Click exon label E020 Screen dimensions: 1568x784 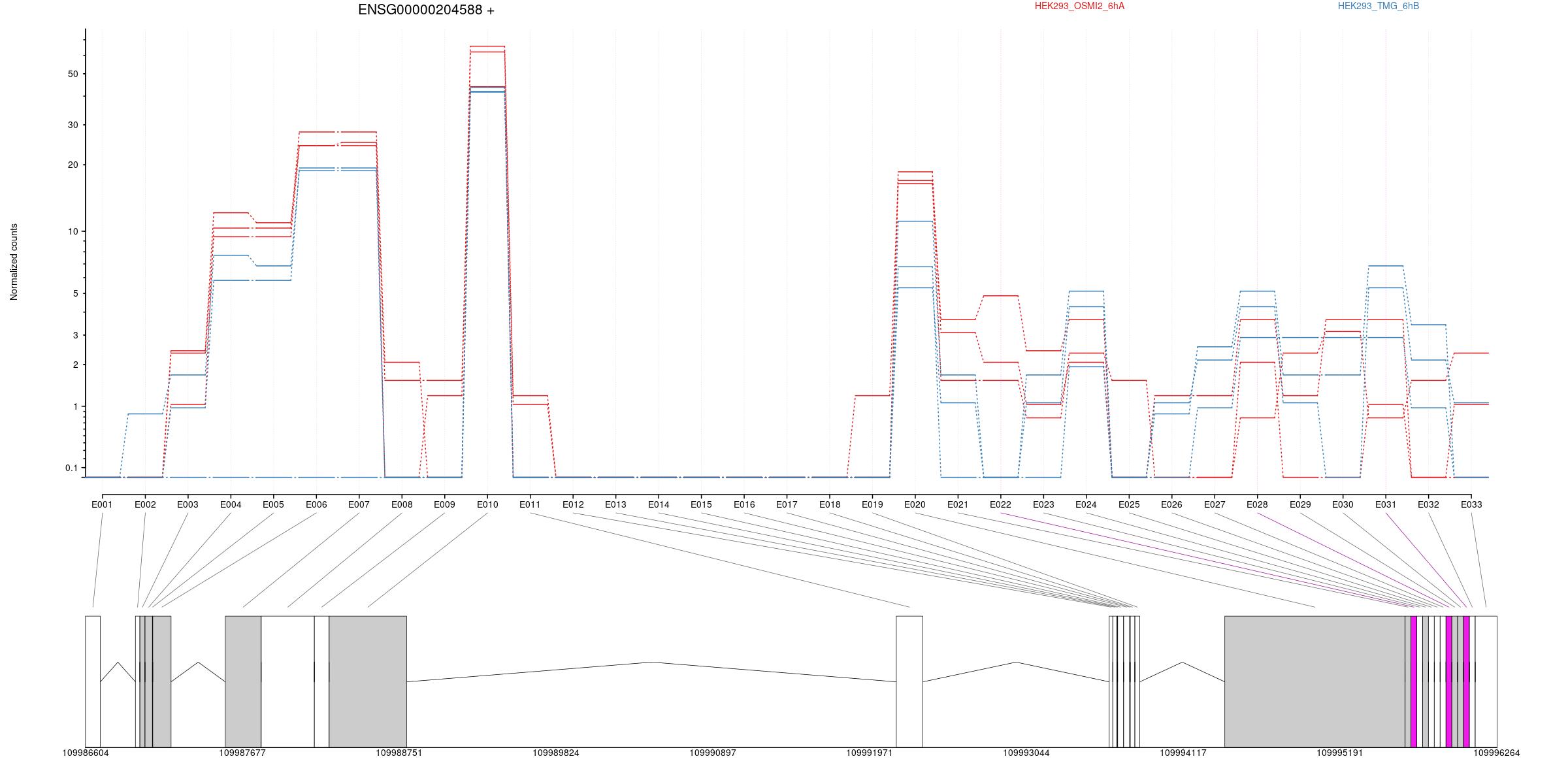pos(915,504)
